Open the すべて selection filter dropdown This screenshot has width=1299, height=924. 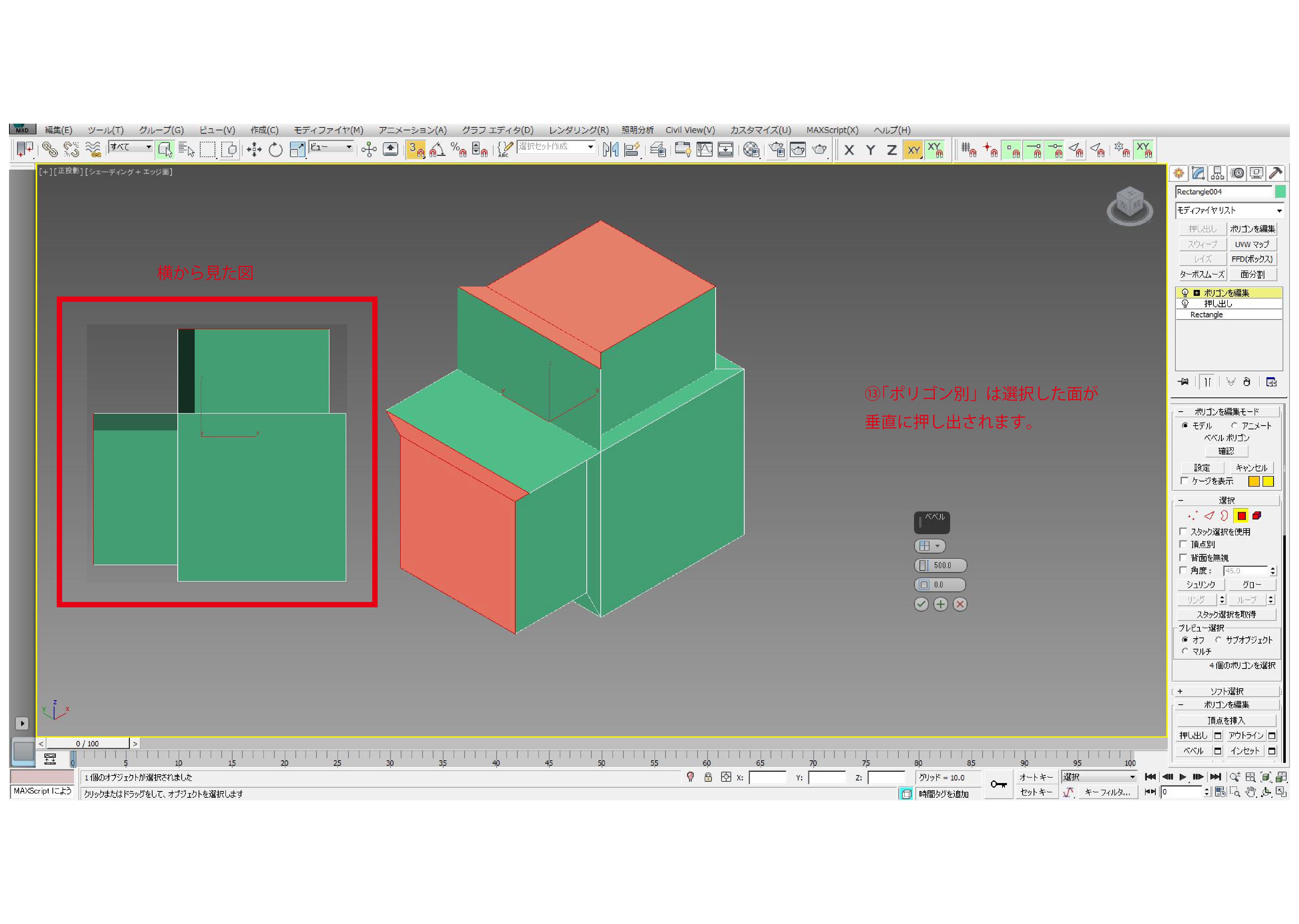(x=131, y=147)
